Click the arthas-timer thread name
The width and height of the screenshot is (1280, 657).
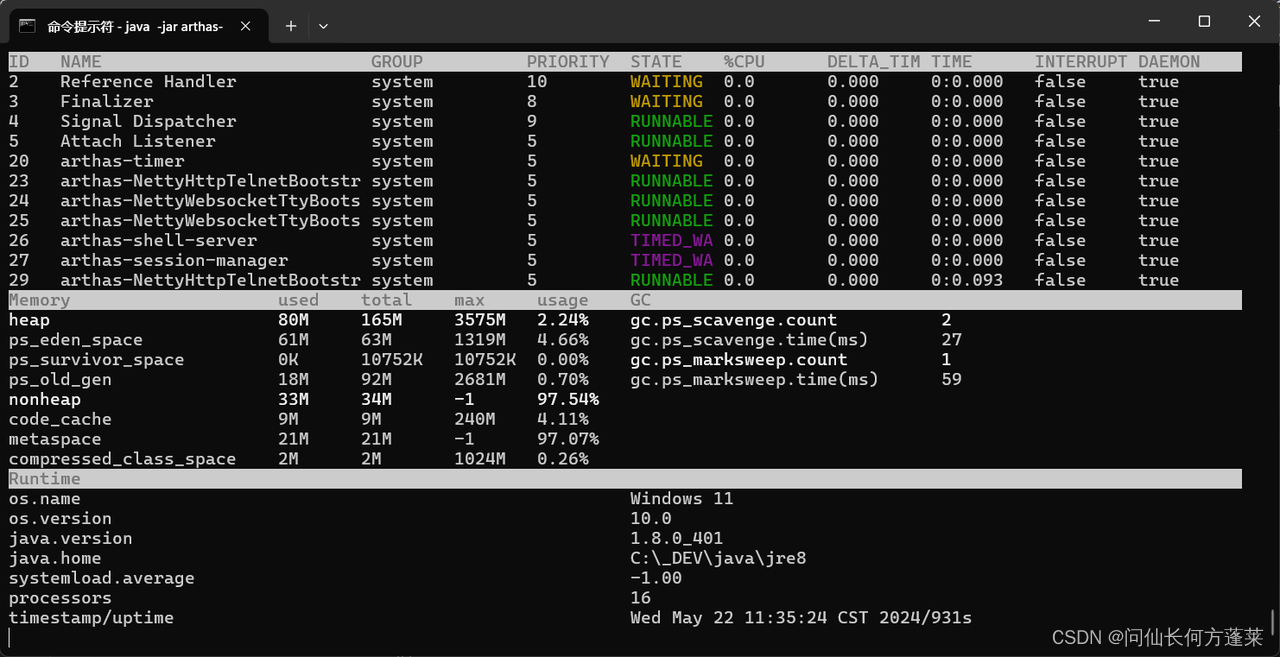pos(122,161)
